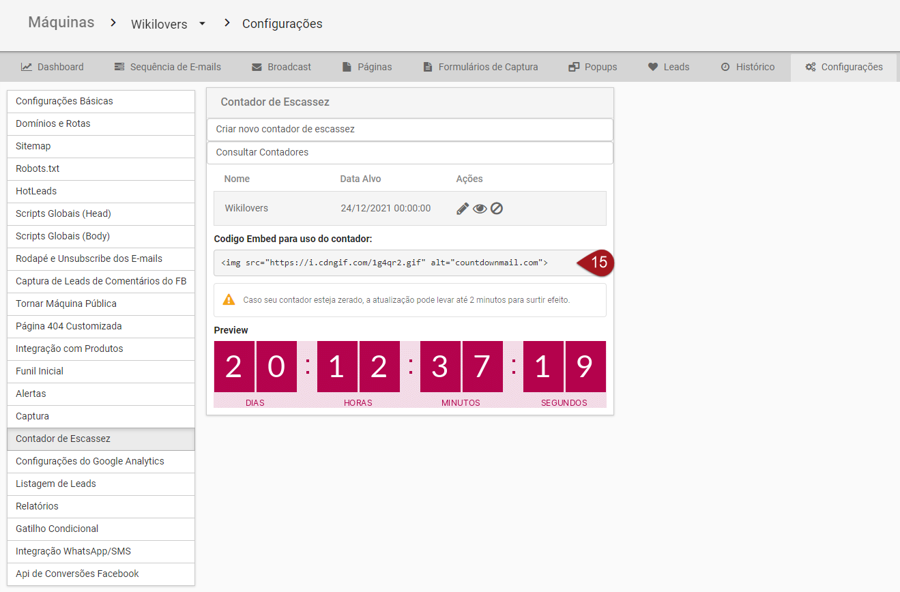
Task: Click the Popups tab icon
Action: (x=574, y=67)
